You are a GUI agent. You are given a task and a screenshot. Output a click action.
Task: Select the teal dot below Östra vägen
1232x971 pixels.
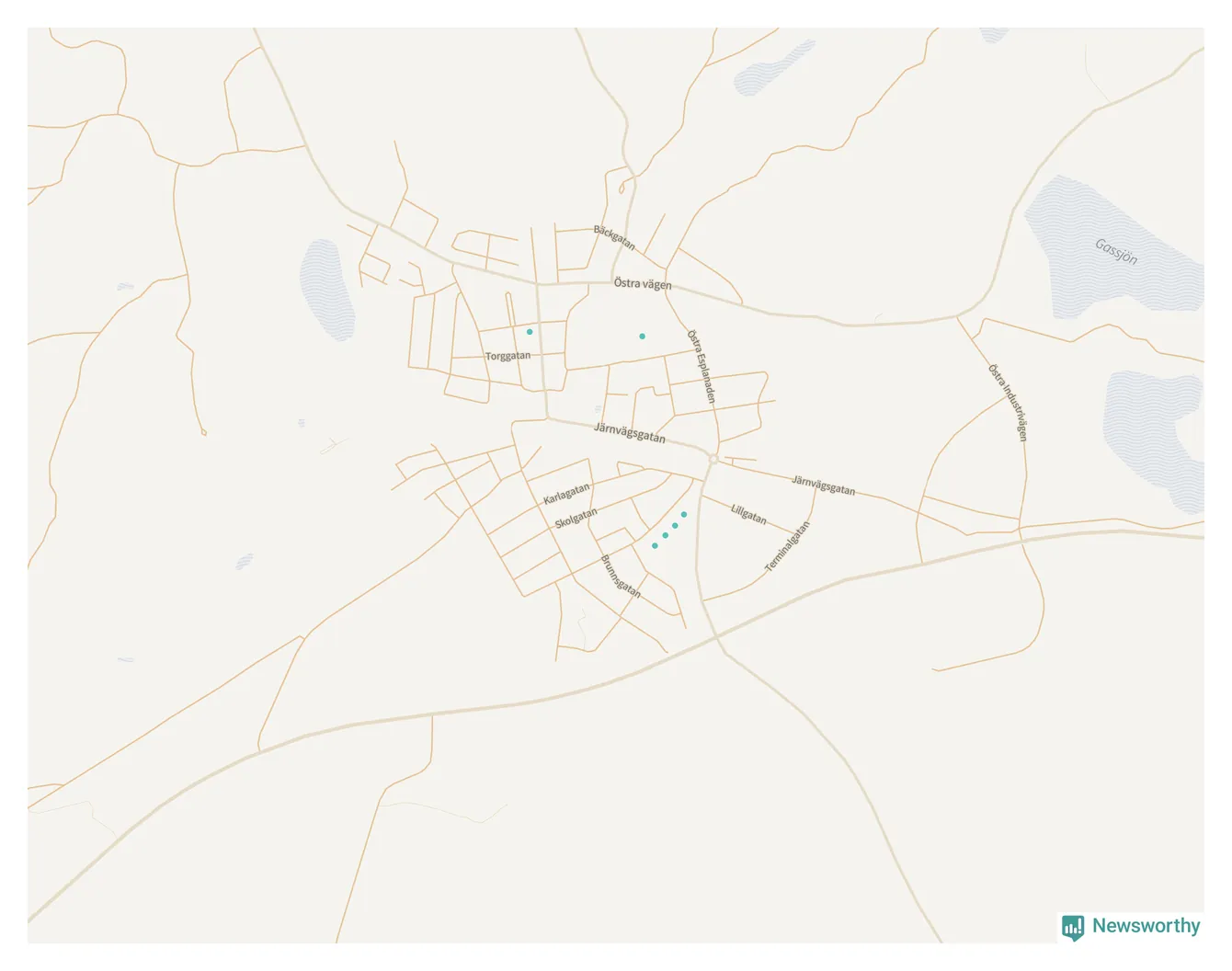(x=643, y=337)
